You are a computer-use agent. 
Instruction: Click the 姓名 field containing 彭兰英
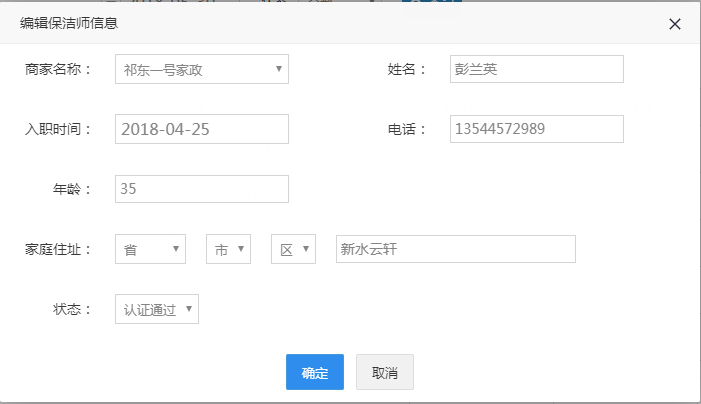[x=536, y=69]
